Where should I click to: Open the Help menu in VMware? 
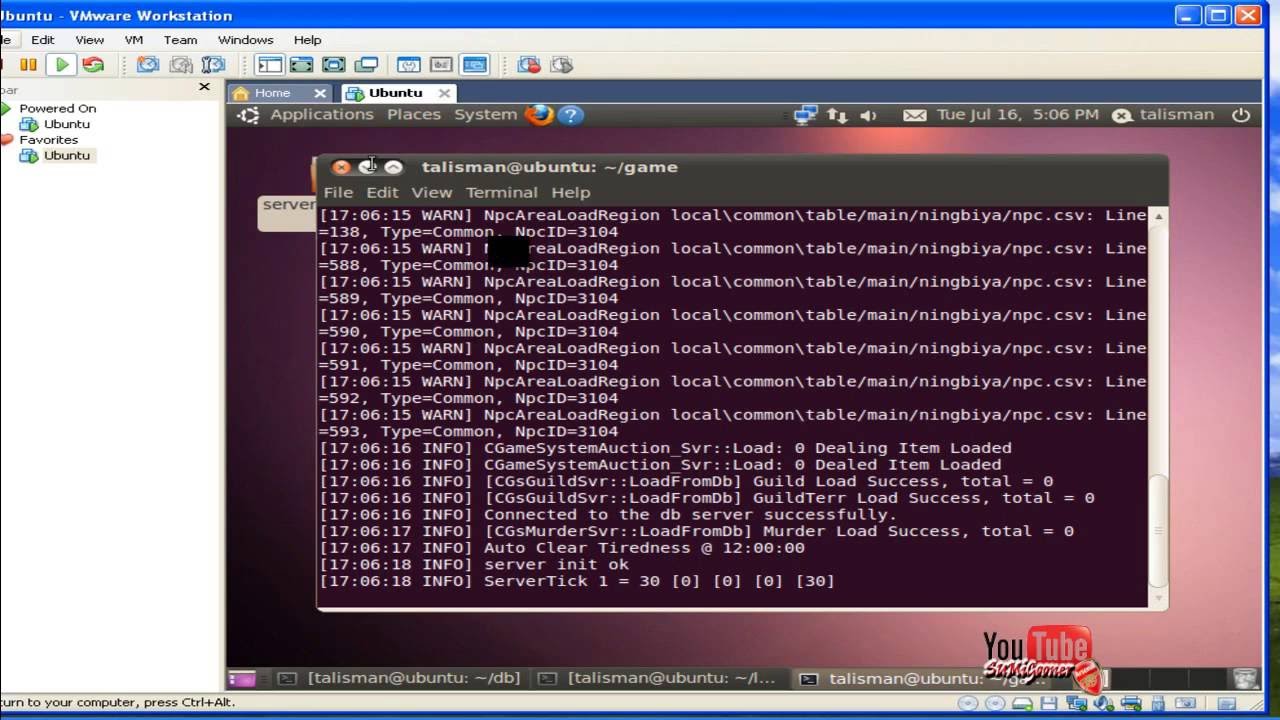coord(307,40)
